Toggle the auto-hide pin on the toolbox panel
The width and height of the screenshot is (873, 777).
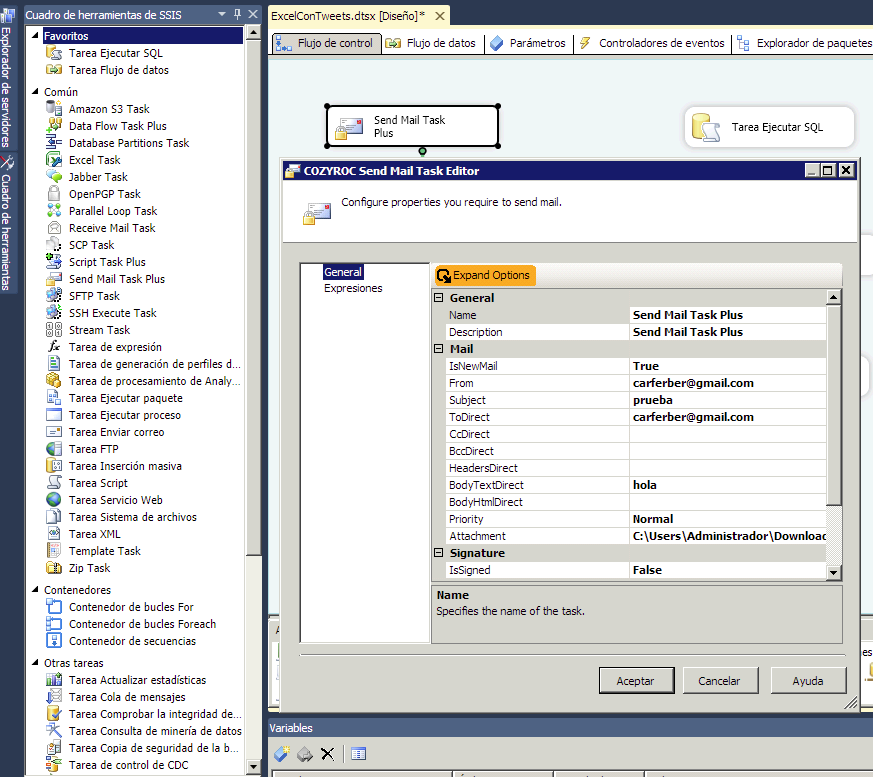236,13
